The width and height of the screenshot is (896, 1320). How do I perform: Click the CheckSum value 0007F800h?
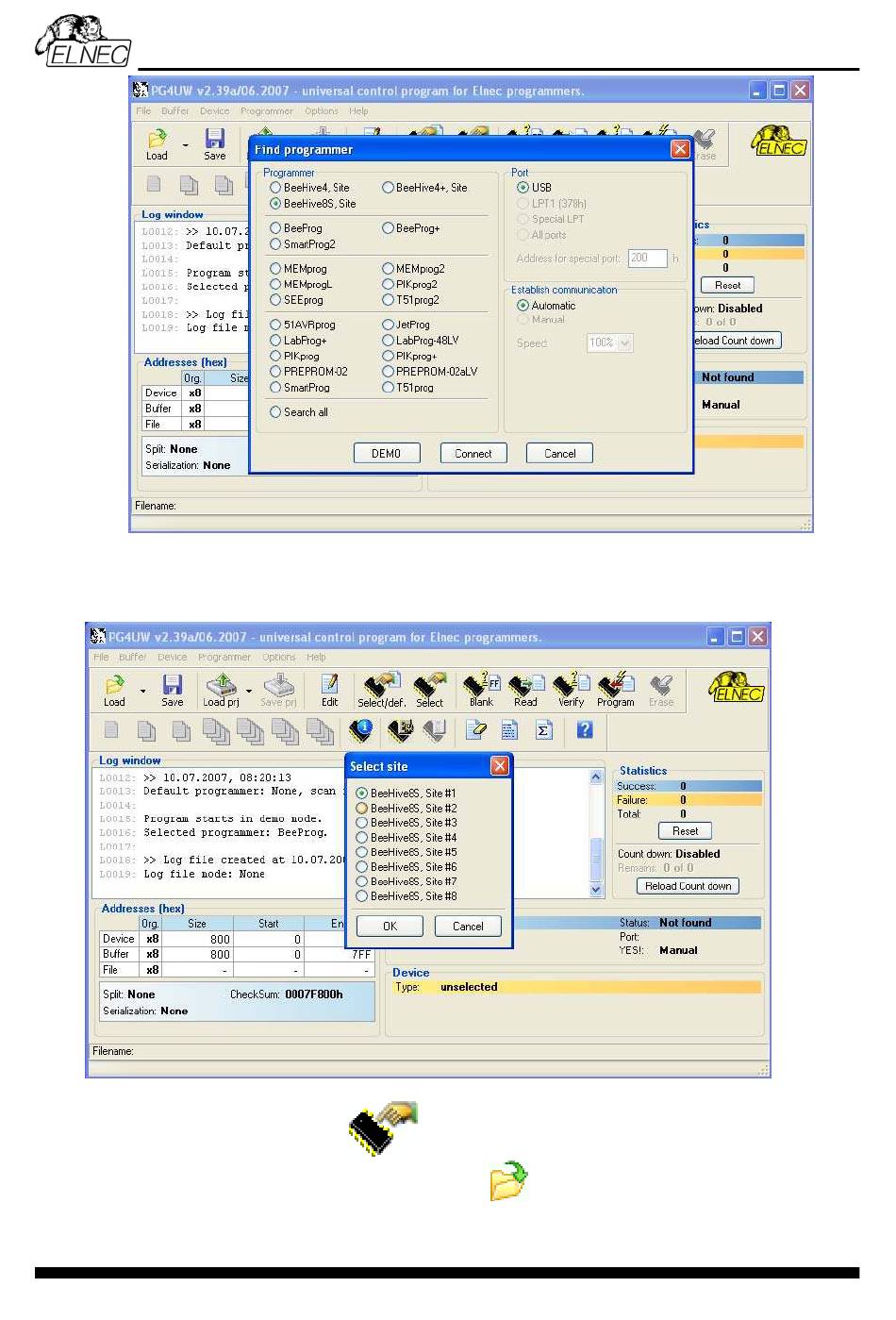315,994
